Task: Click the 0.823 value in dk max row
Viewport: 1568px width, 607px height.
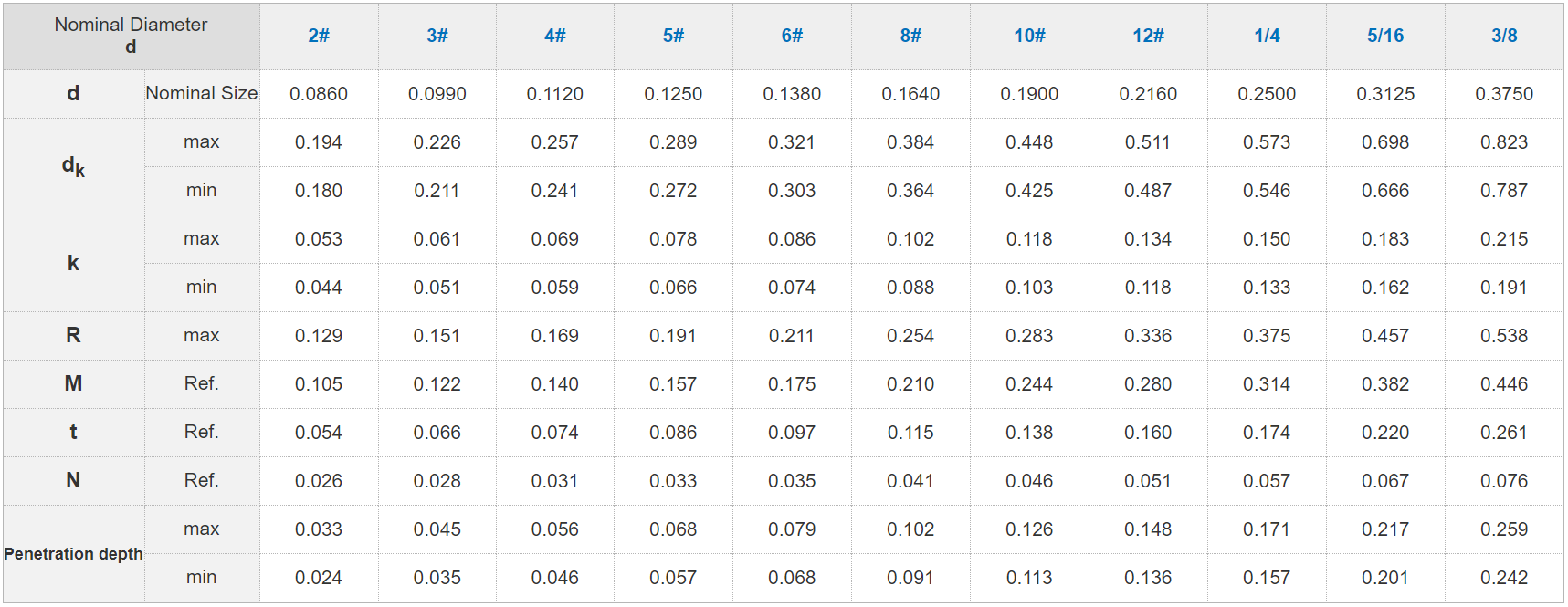Action: (1504, 142)
